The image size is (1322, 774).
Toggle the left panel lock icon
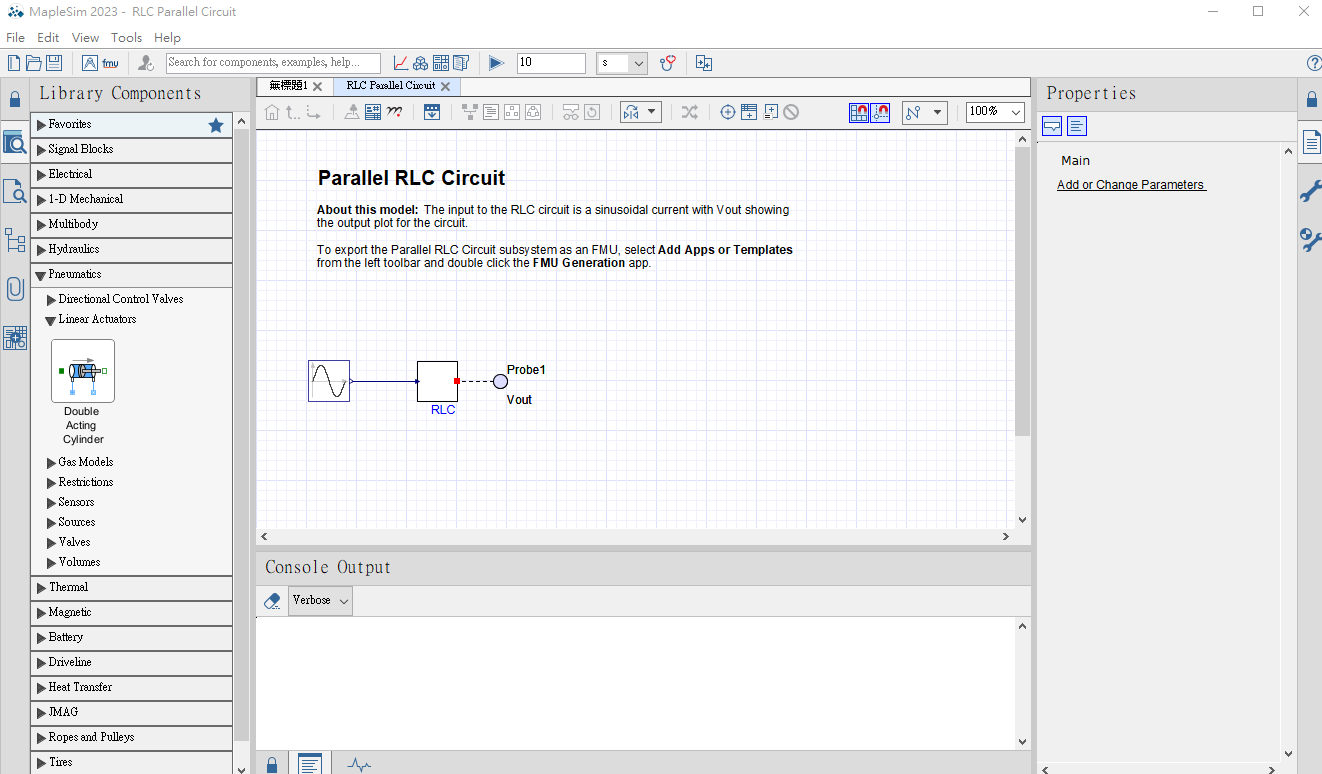point(15,99)
